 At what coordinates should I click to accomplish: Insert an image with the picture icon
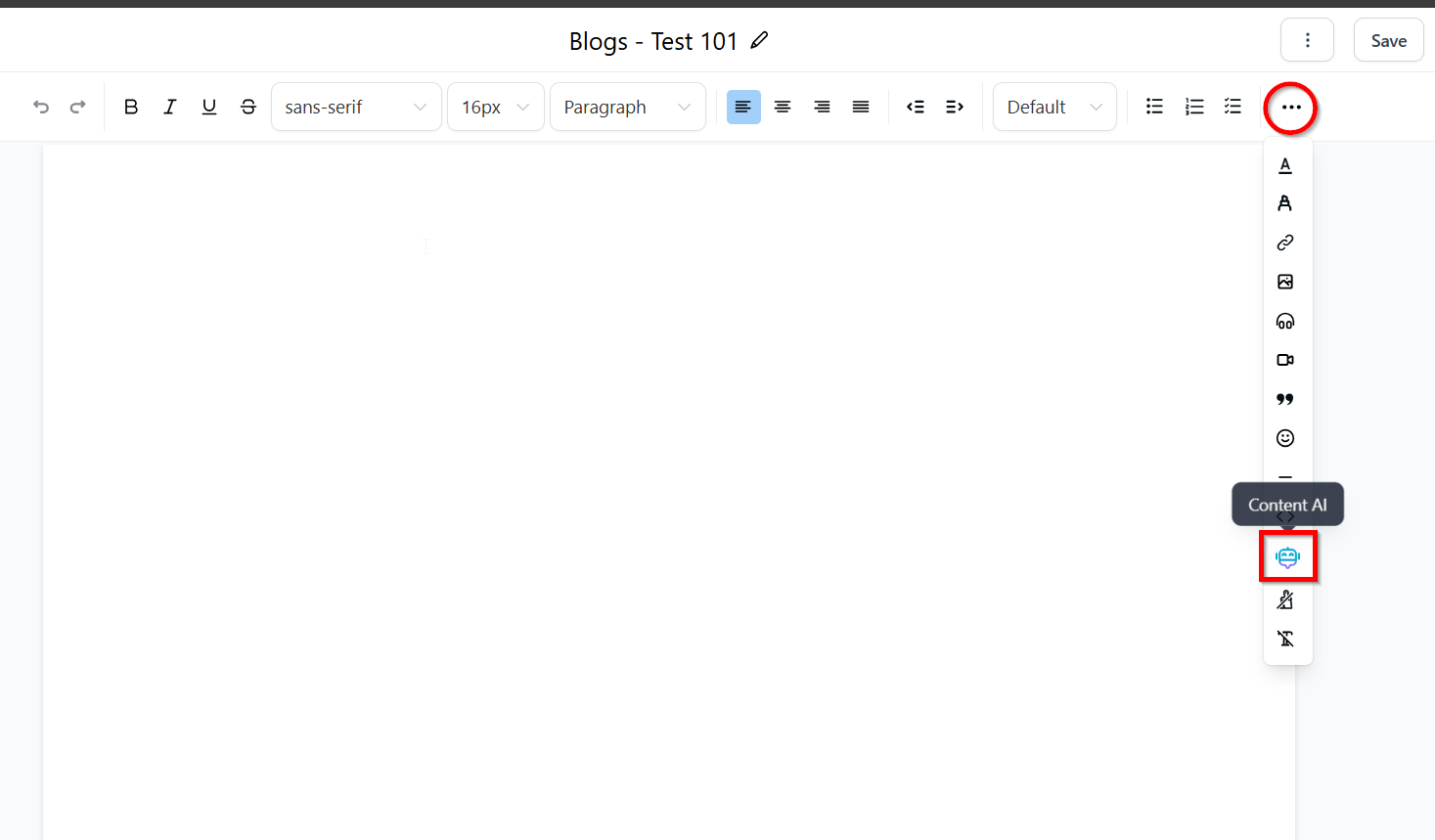pyautogui.click(x=1285, y=282)
